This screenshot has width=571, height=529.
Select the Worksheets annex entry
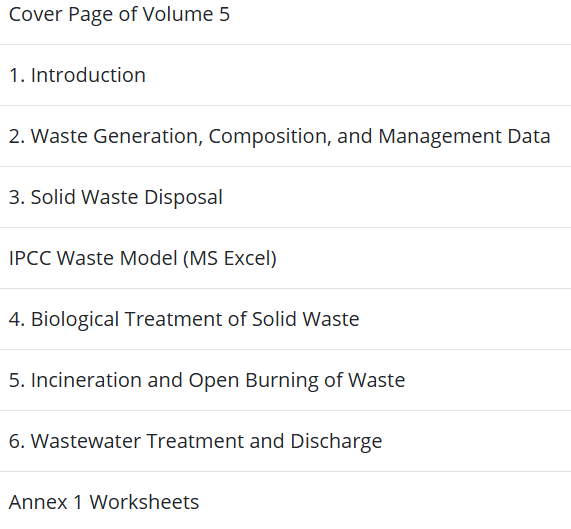[x=104, y=502]
